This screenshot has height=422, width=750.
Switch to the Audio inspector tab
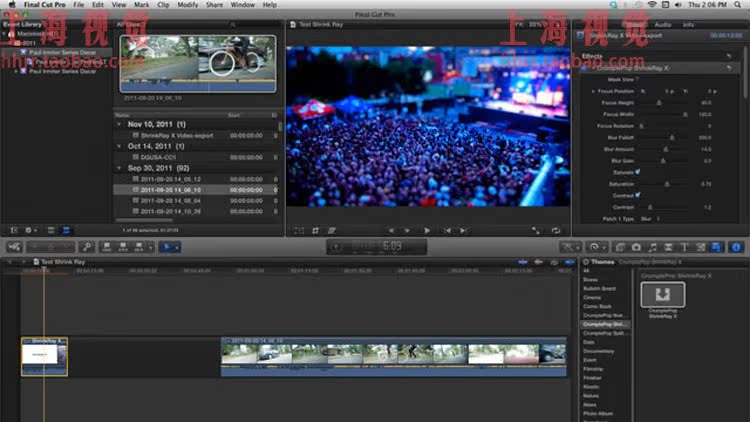click(663, 24)
